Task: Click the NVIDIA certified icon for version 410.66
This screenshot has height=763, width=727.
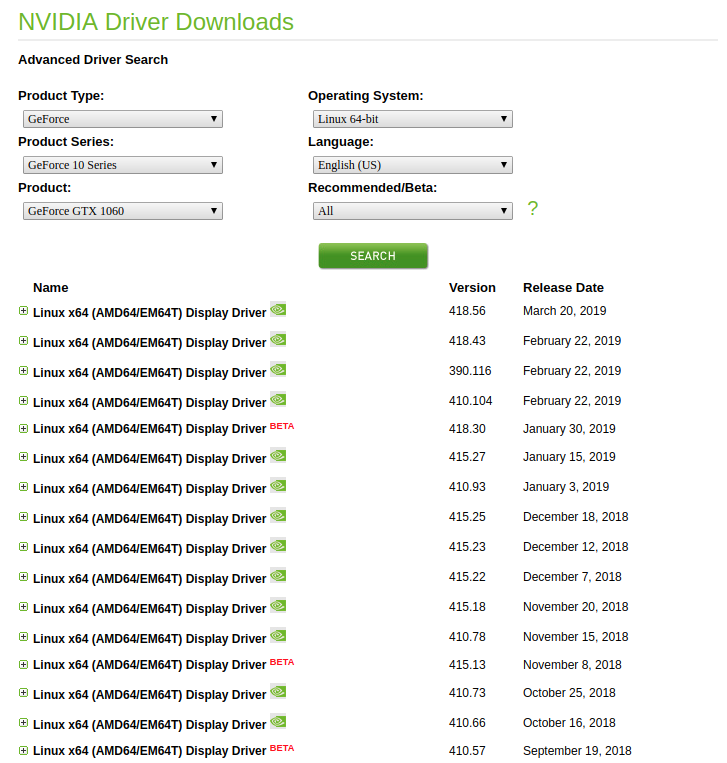Action: (x=278, y=722)
